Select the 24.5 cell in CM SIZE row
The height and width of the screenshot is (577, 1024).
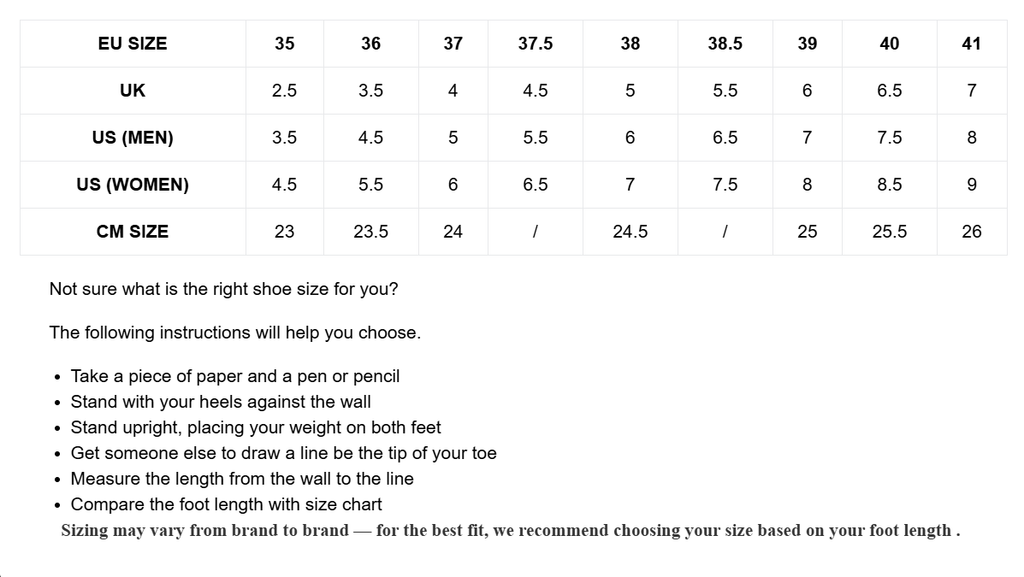click(630, 231)
